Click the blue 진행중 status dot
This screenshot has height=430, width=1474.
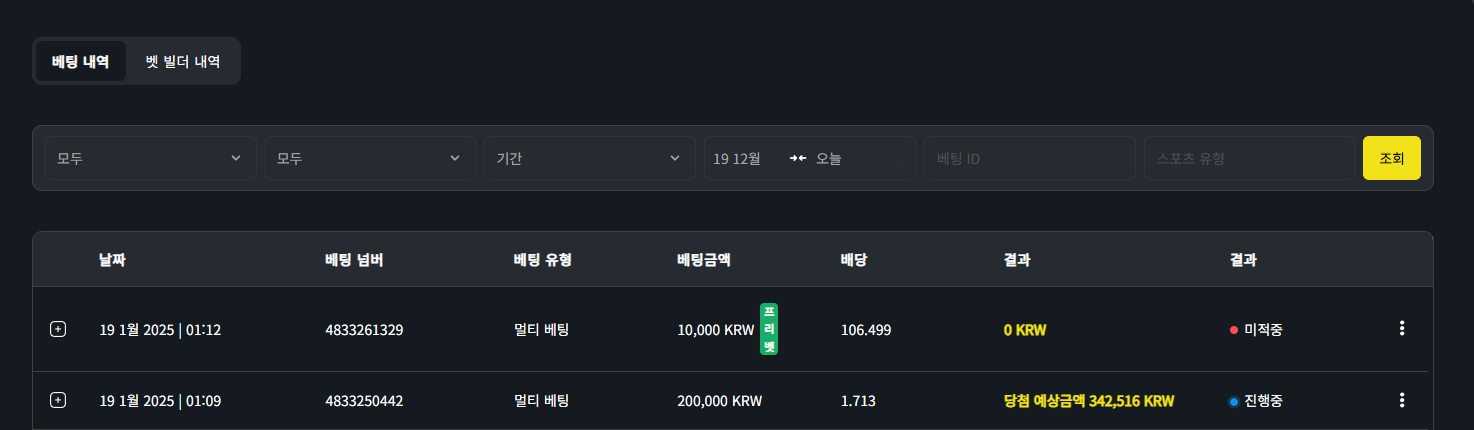click(x=1234, y=401)
